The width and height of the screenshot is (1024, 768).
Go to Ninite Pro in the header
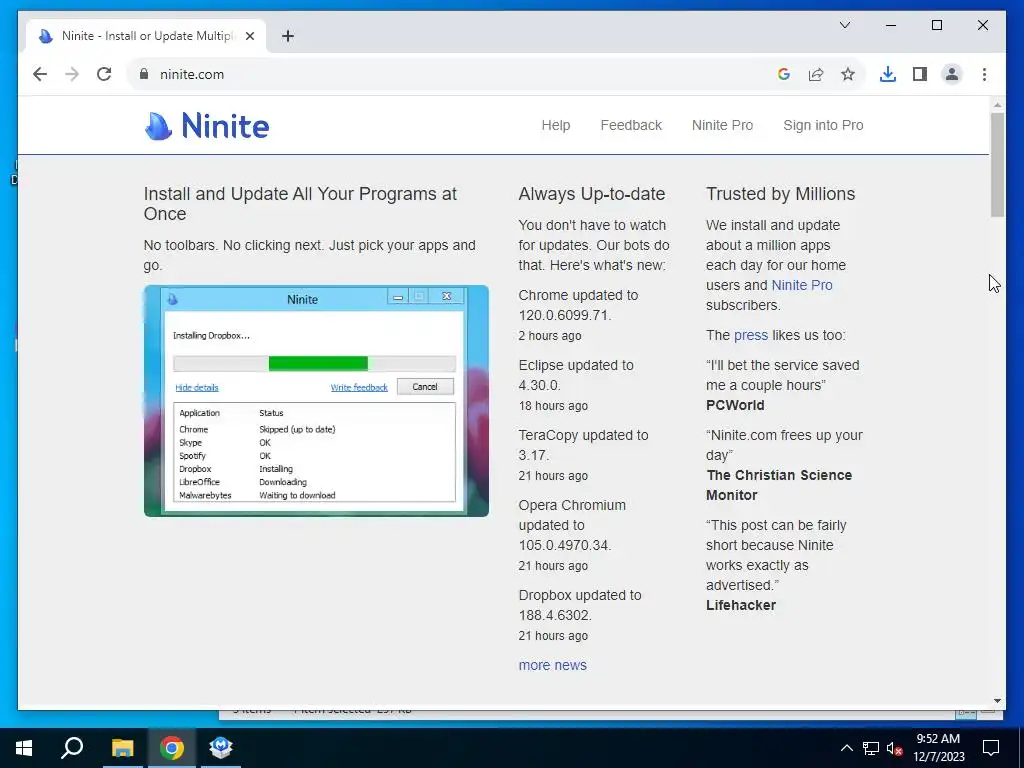click(722, 125)
